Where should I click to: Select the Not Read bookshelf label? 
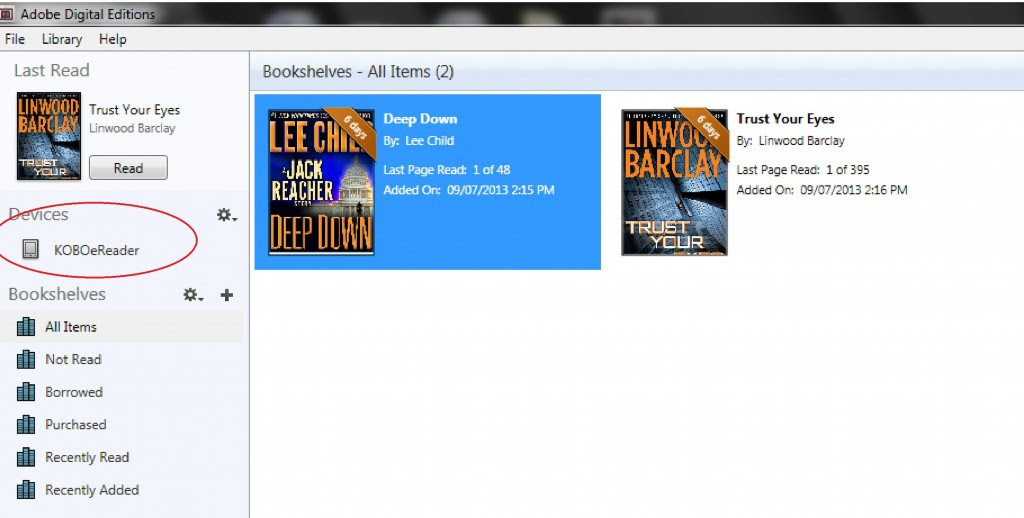click(73, 359)
